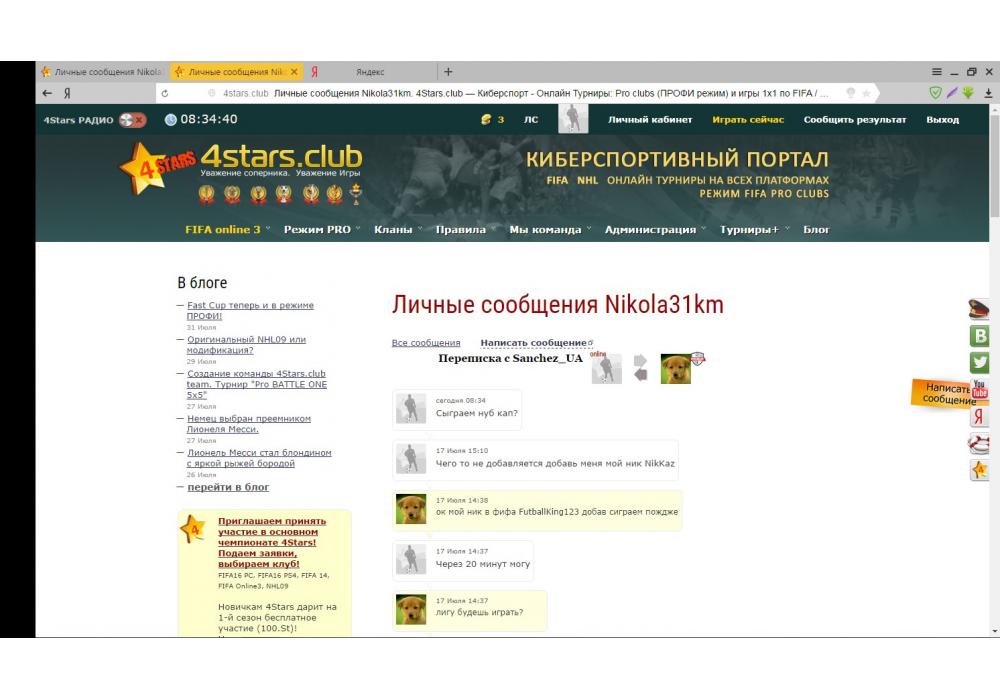
Task: Open the Yandex side icon
Action: pos(979,417)
